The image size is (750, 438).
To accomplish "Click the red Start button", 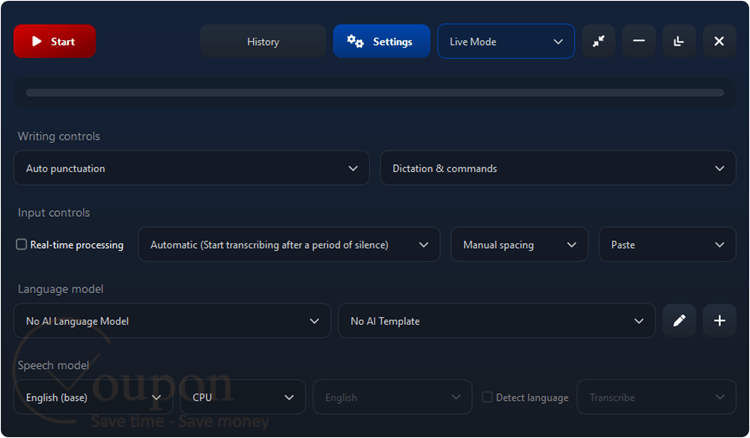I will pyautogui.click(x=55, y=42).
